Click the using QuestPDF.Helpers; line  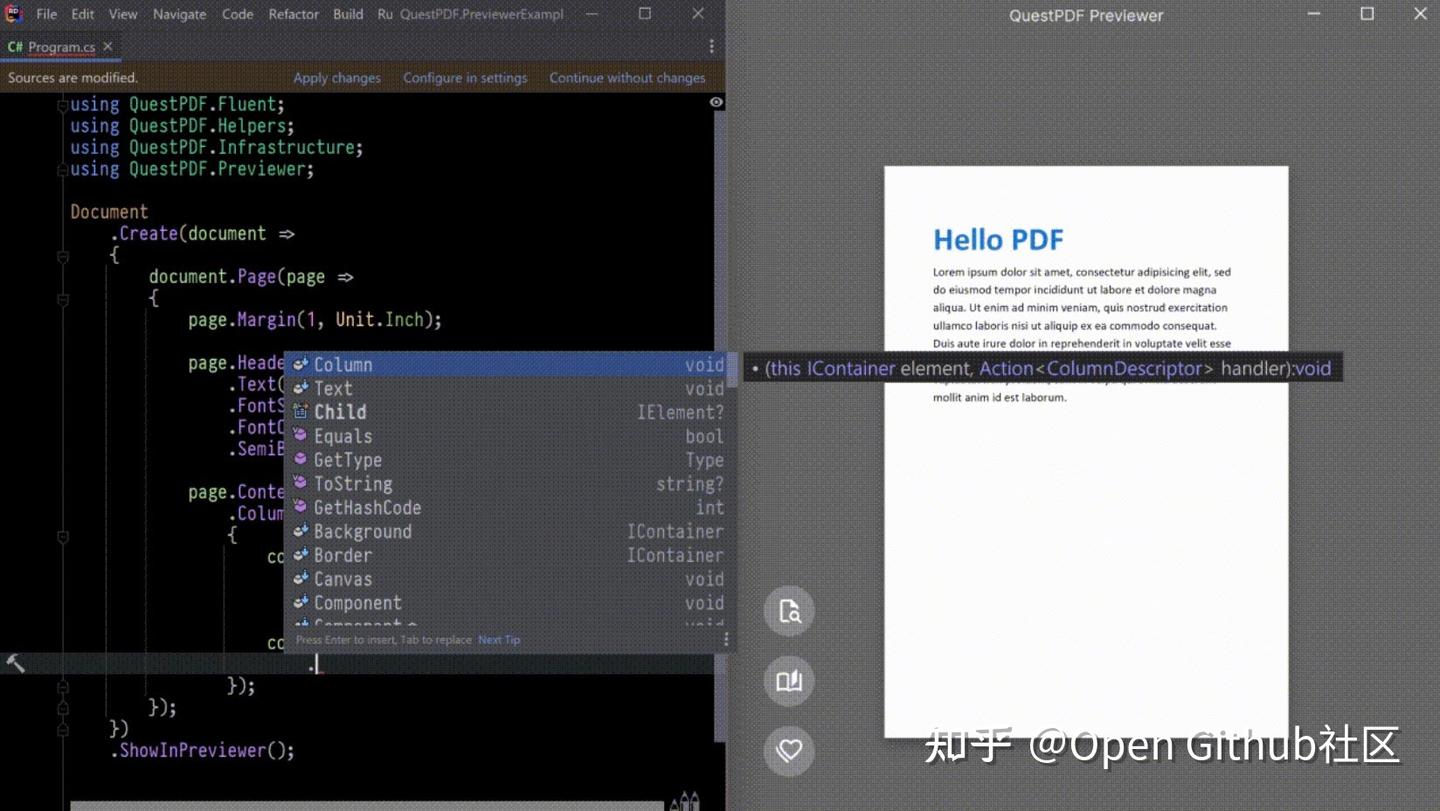pyautogui.click(x=182, y=126)
